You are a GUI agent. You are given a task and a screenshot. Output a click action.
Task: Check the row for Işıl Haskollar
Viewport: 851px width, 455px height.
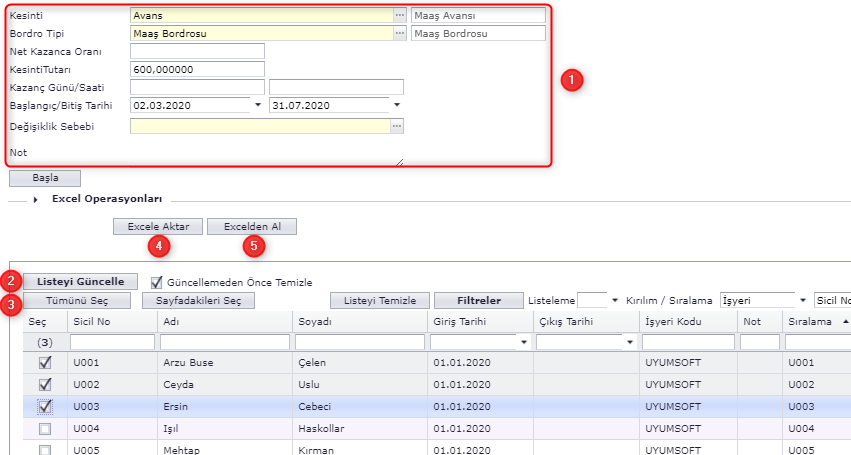click(x=42, y=428)
